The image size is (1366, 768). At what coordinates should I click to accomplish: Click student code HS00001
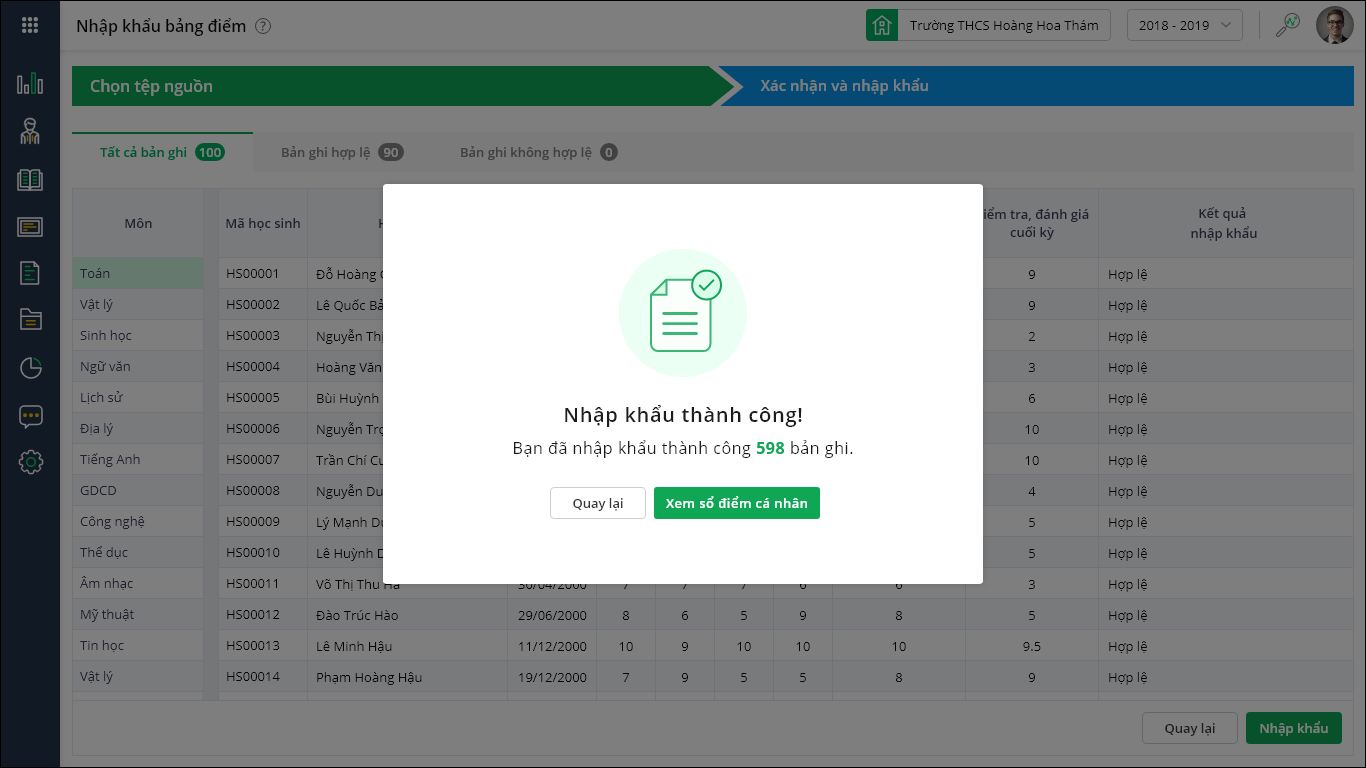[253, 274]
